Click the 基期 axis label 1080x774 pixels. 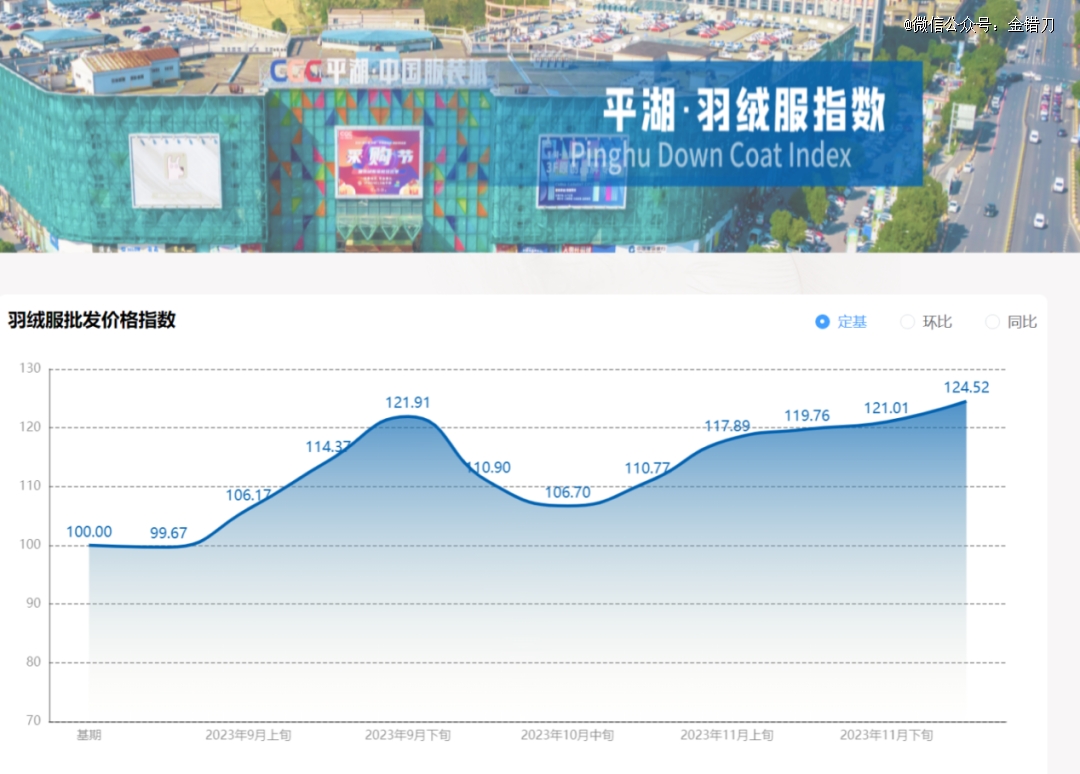pos(89,735)
